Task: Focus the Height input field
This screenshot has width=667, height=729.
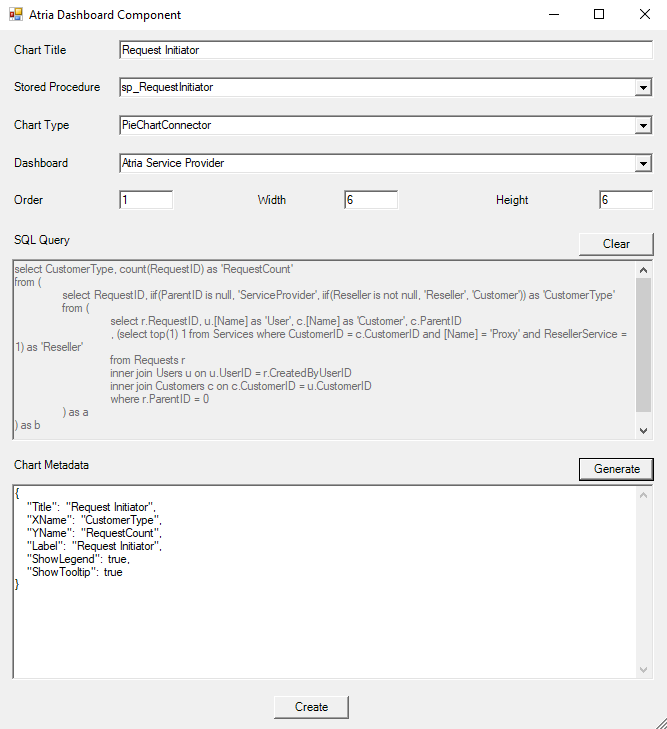Action: tap(626, 200)
